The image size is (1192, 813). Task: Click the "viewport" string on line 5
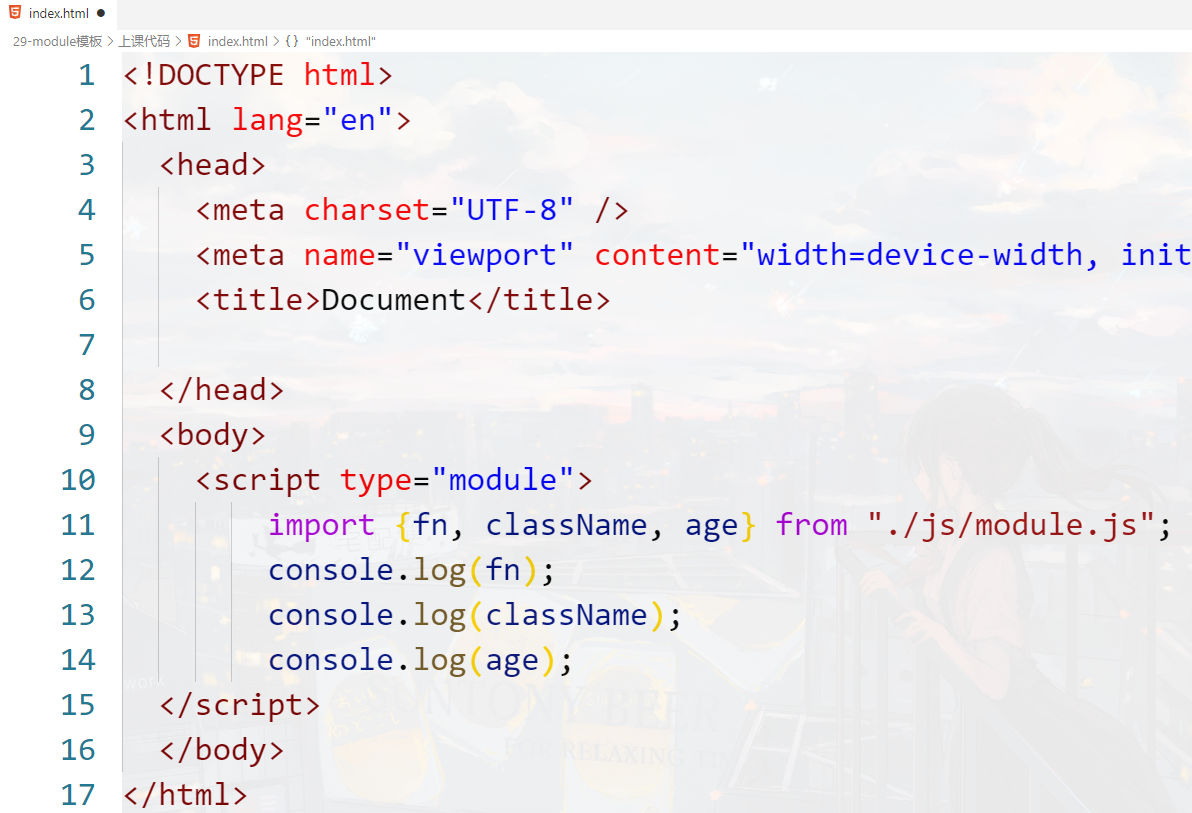pyautogui.click(x=484, y=255)
